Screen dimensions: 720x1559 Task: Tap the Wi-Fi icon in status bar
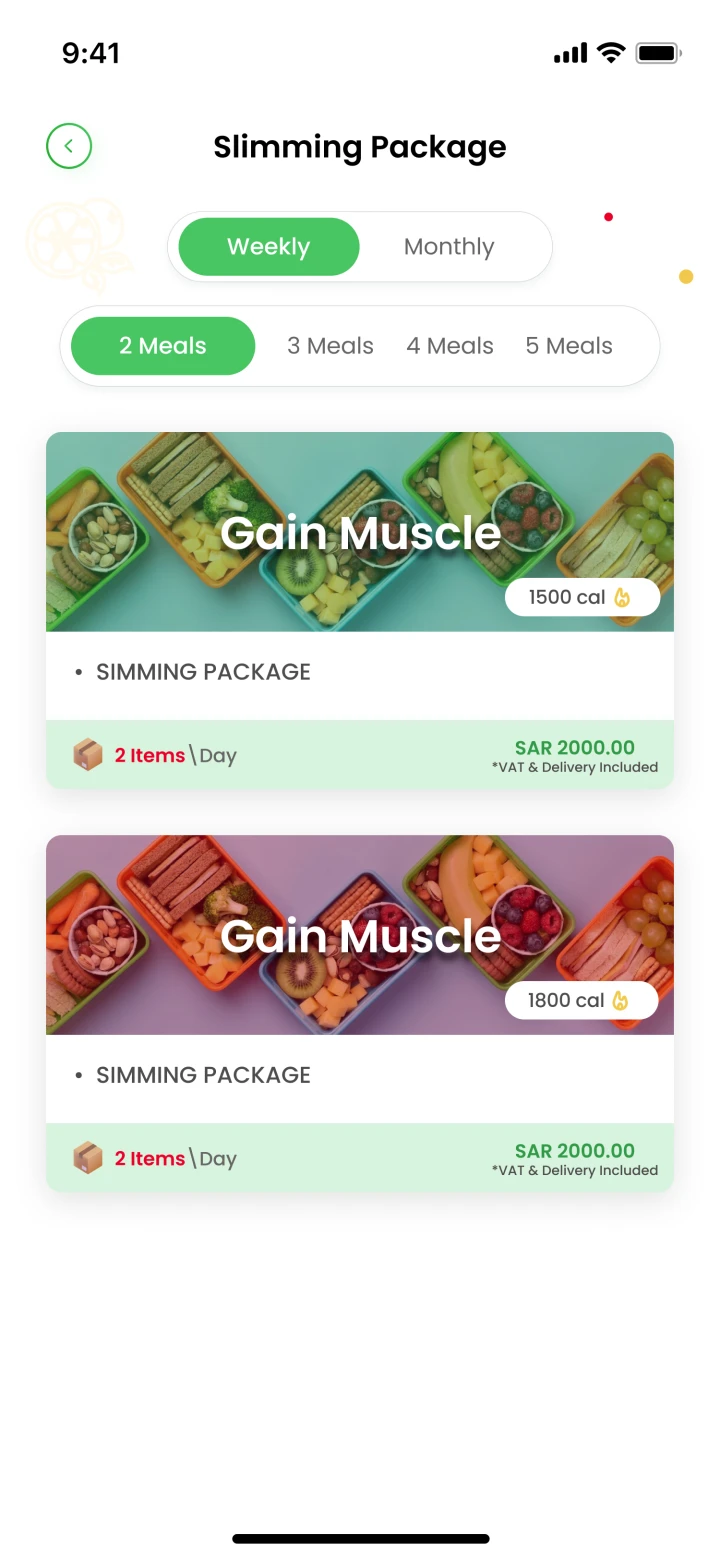(610, 53)
